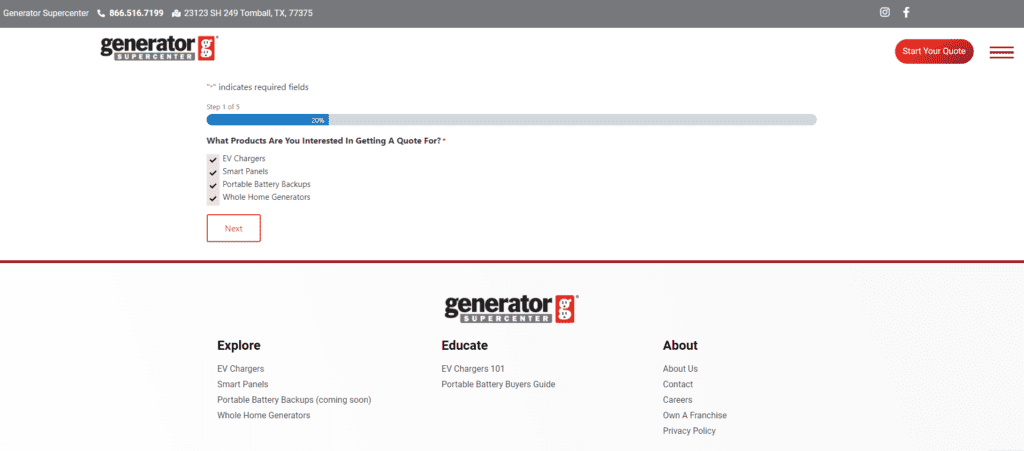Open the Facebook icon in top bar
This screenshot has width=1024, height=451.
coord(907,13)
